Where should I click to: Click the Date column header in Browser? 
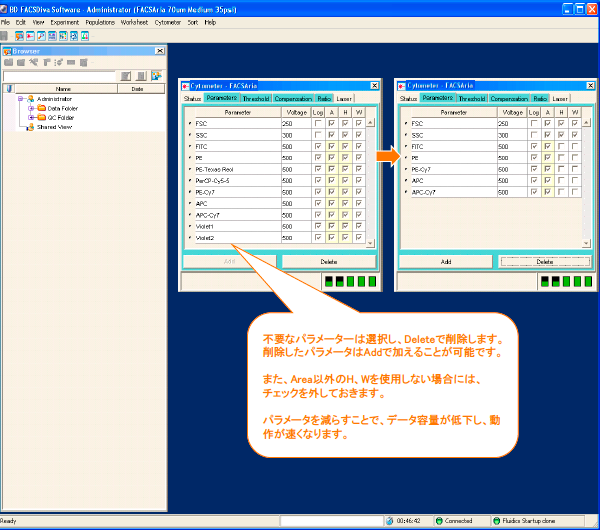(x=141, y=89)
